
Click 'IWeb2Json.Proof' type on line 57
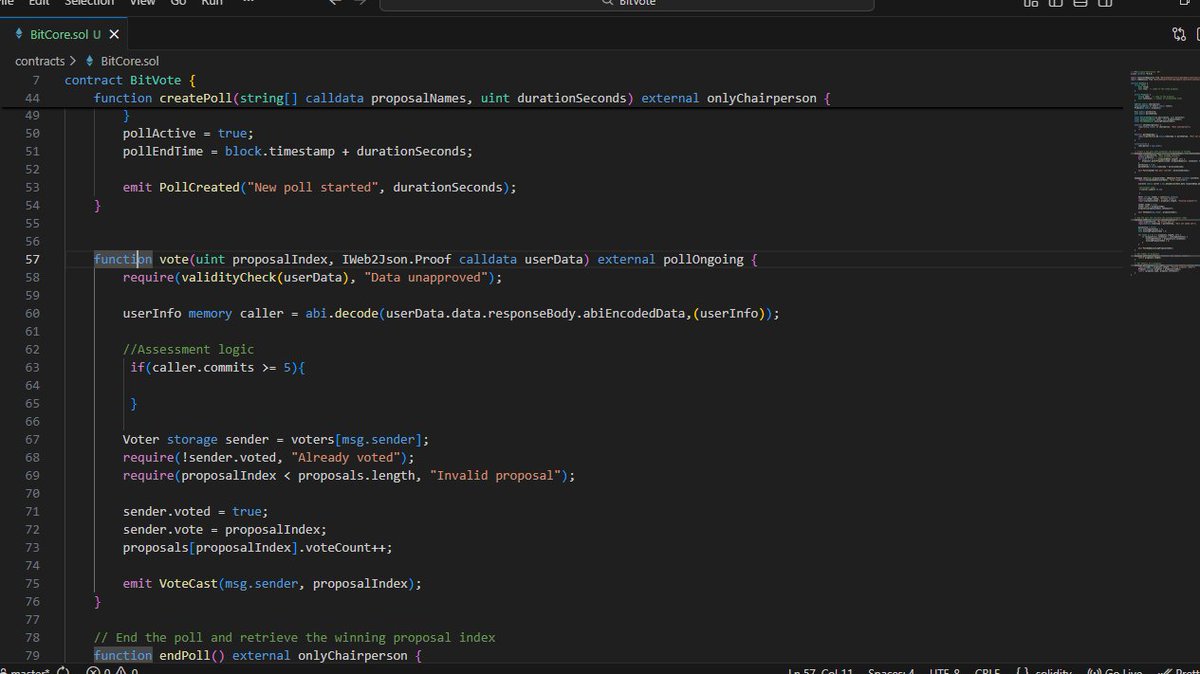coord(396,259)
